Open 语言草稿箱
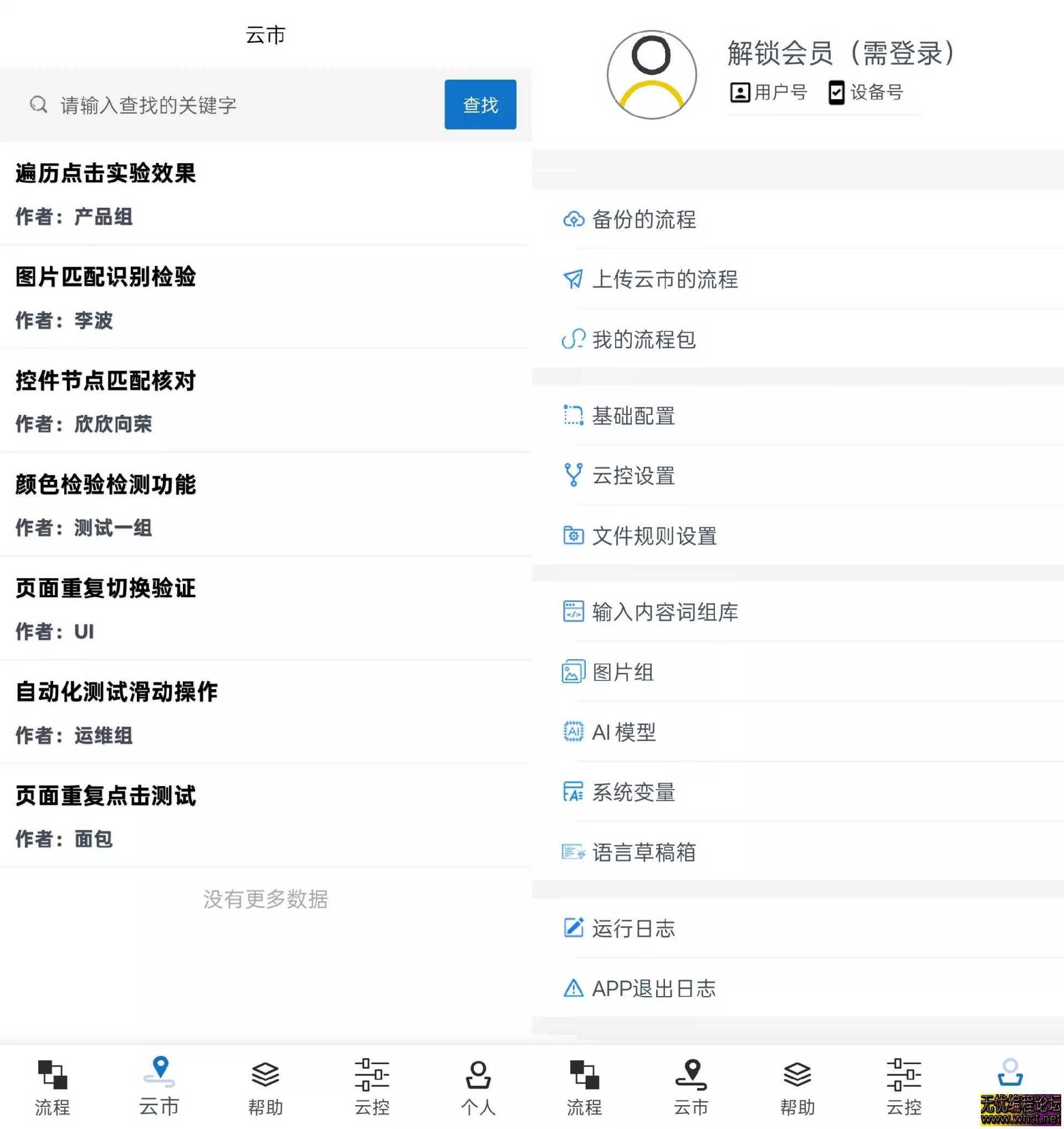 pos(643,853)
